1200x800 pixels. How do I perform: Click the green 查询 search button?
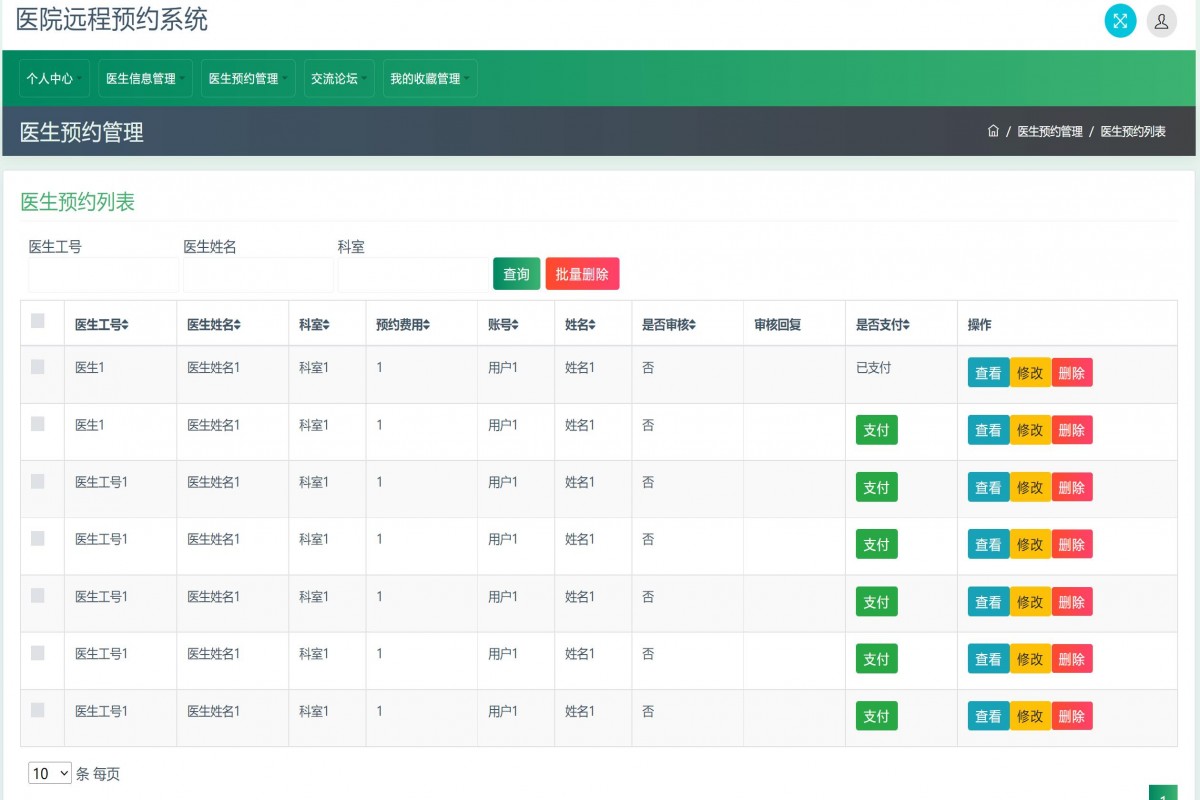tap(516, 274)
